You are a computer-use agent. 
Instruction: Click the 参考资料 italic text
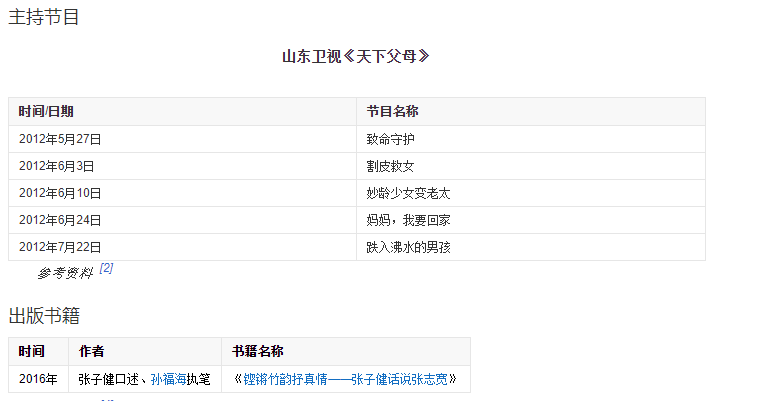tap(65, 273)
